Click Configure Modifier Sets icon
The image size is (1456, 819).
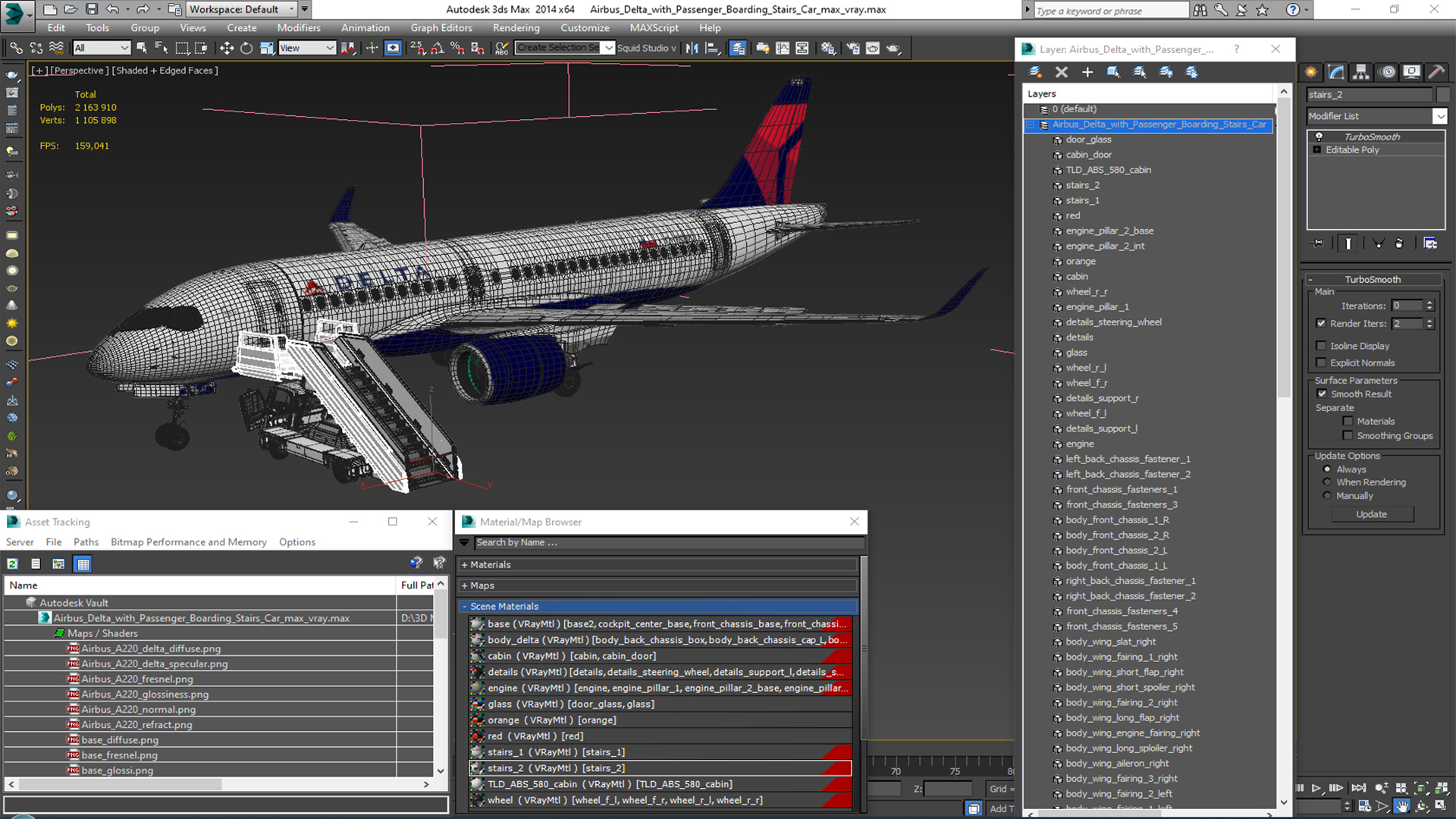[x=1430, y=243]
